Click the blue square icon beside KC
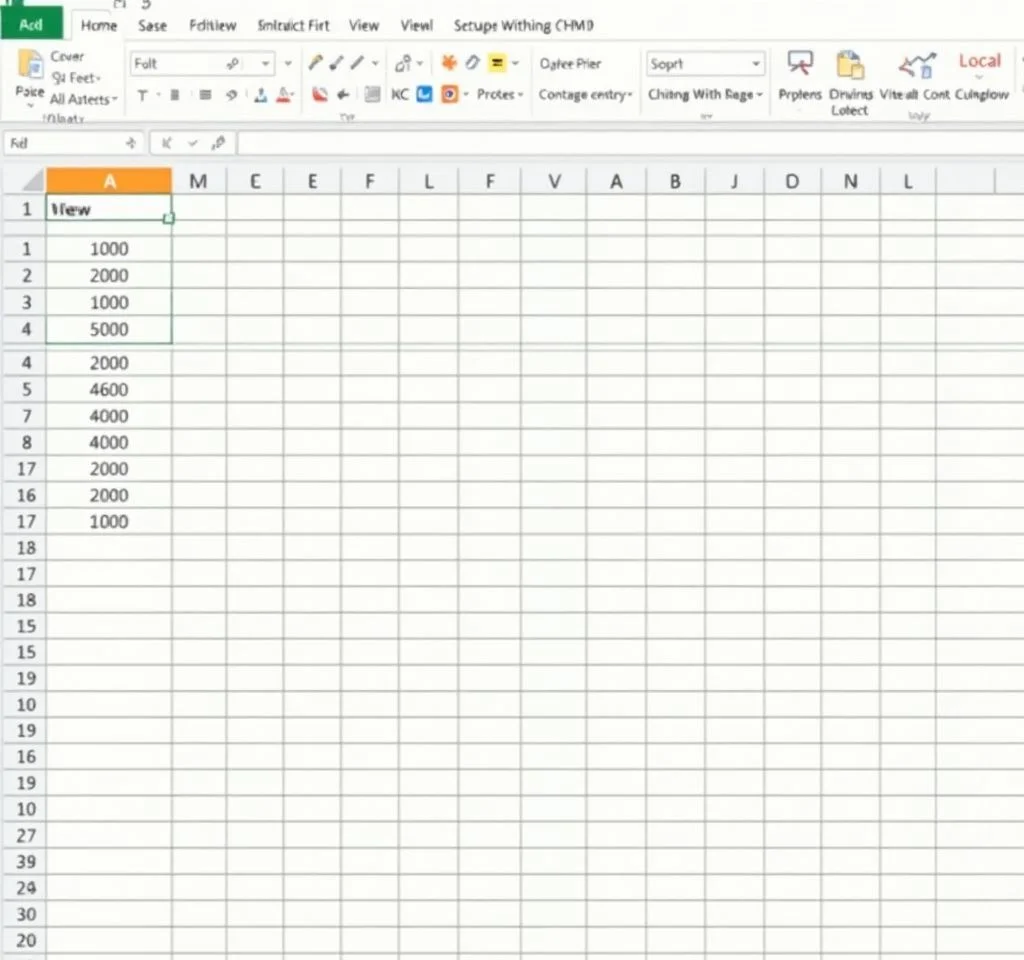The width and height of the screenshot is (1024, 960). (423, 95)
